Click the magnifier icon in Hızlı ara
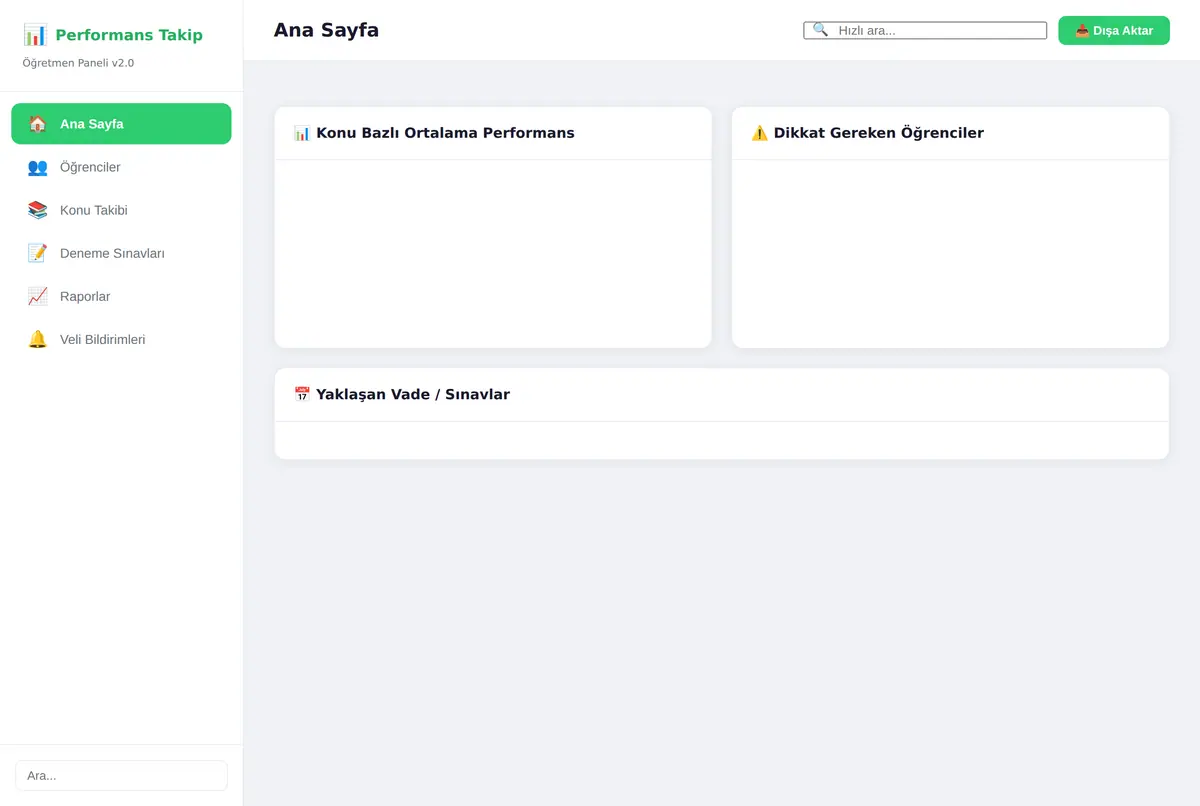 (x=820, y=30)
